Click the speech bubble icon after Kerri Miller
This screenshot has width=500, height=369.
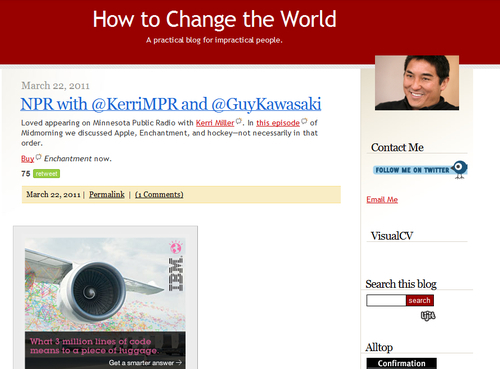(239, 121)
